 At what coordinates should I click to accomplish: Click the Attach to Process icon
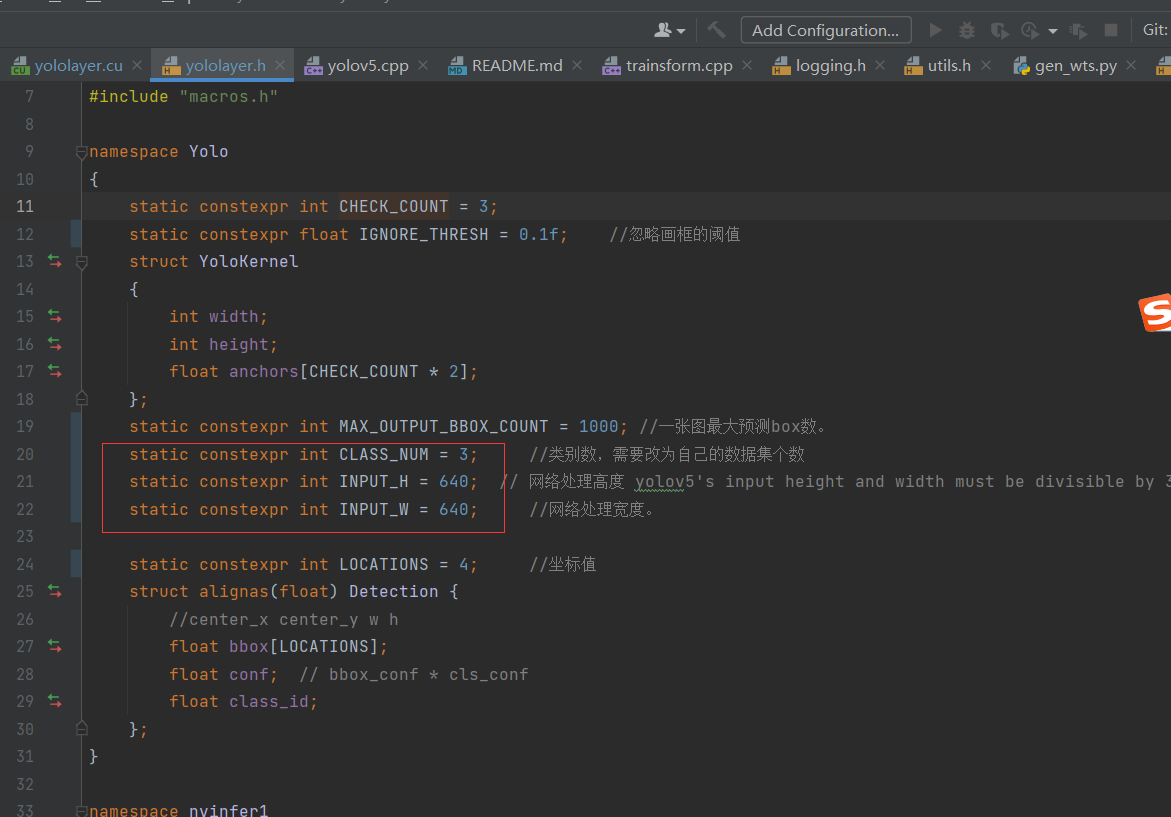coord(1078,30)
